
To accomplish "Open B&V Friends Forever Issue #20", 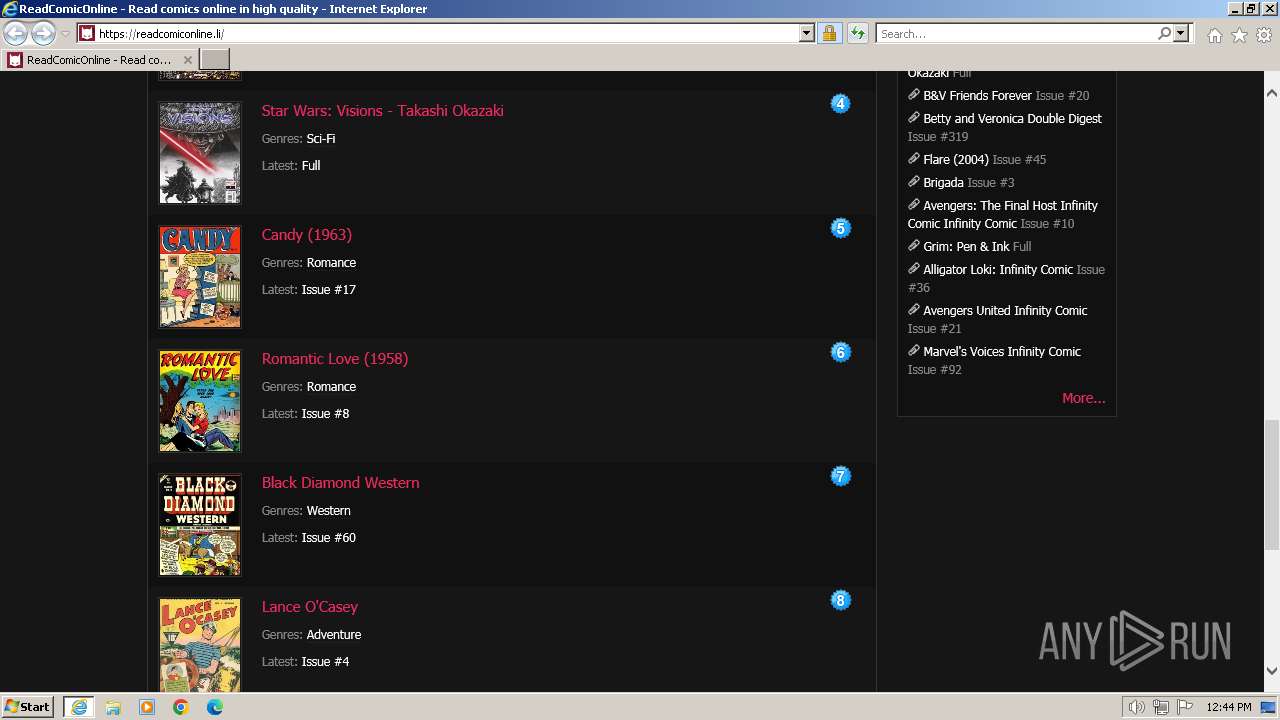I will click(1006, 96).
